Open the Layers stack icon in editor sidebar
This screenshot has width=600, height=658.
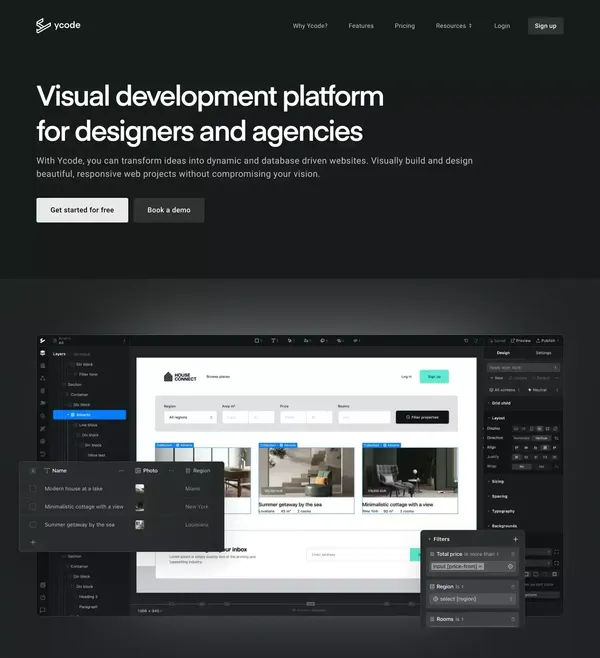click(42, 353)
